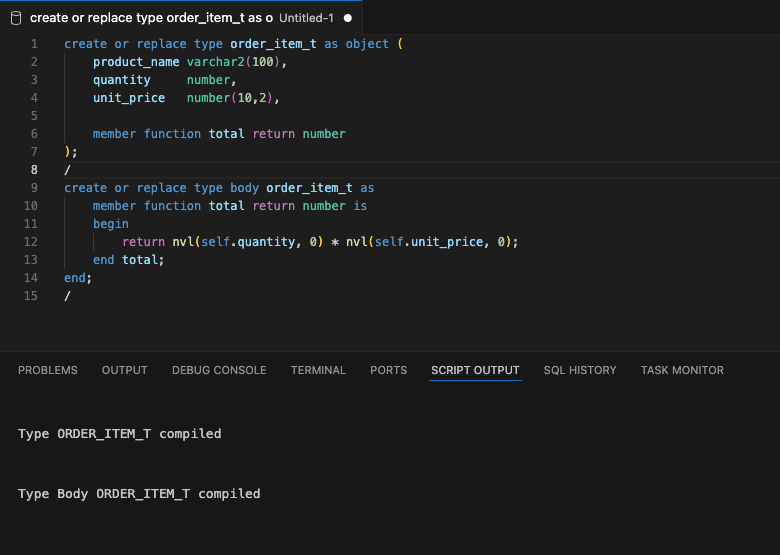Screen dimensions: 780x555
Task: Click line number 8 in the gutter
Action: click(x=34, y=170)
